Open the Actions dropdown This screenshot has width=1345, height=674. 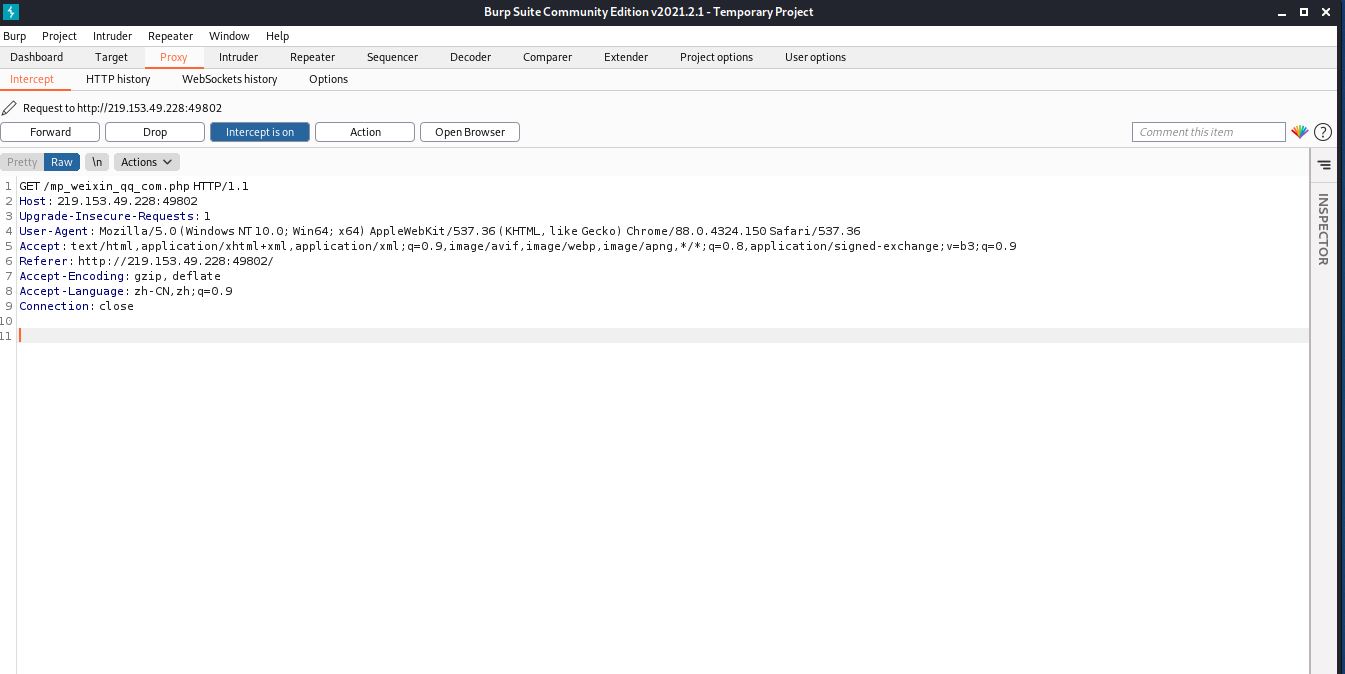(x=146, y=161)
